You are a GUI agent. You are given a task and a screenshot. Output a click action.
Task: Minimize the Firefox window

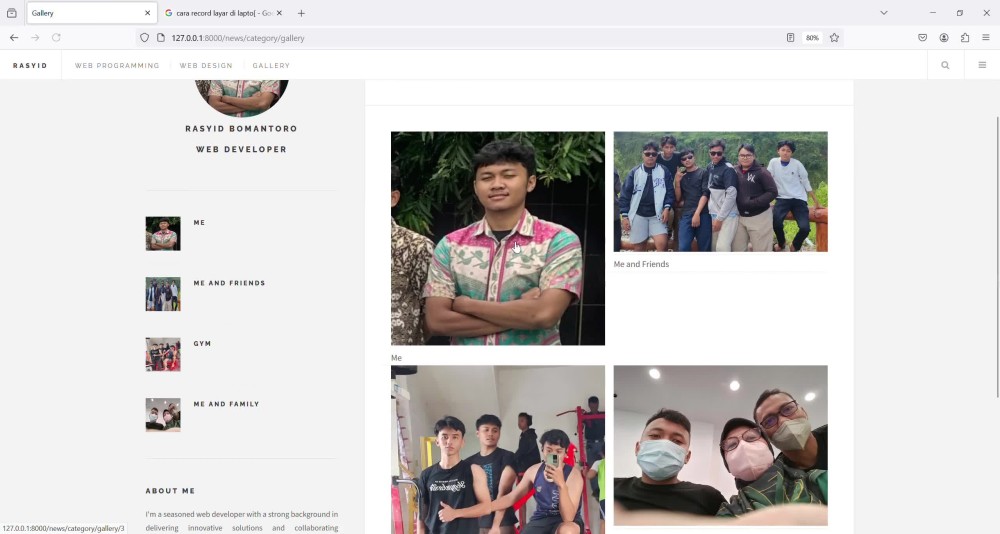(932, 13)
